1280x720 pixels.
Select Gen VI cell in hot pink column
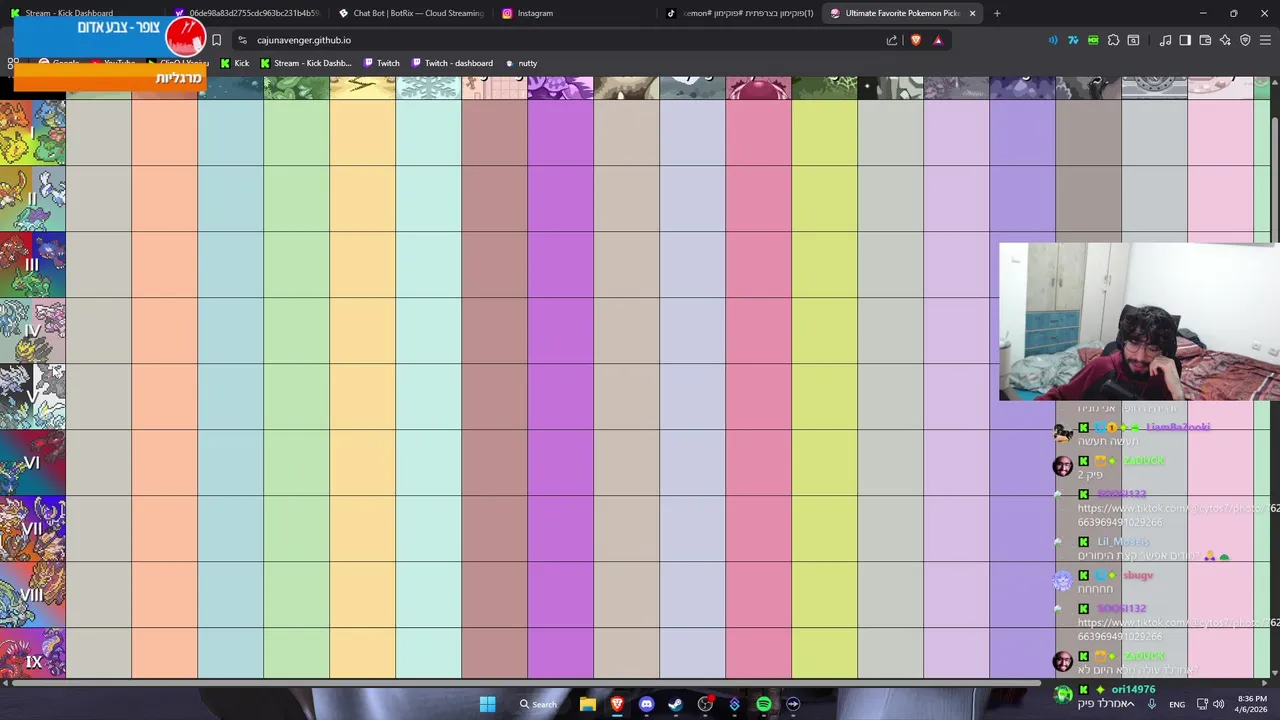(759, 463)
